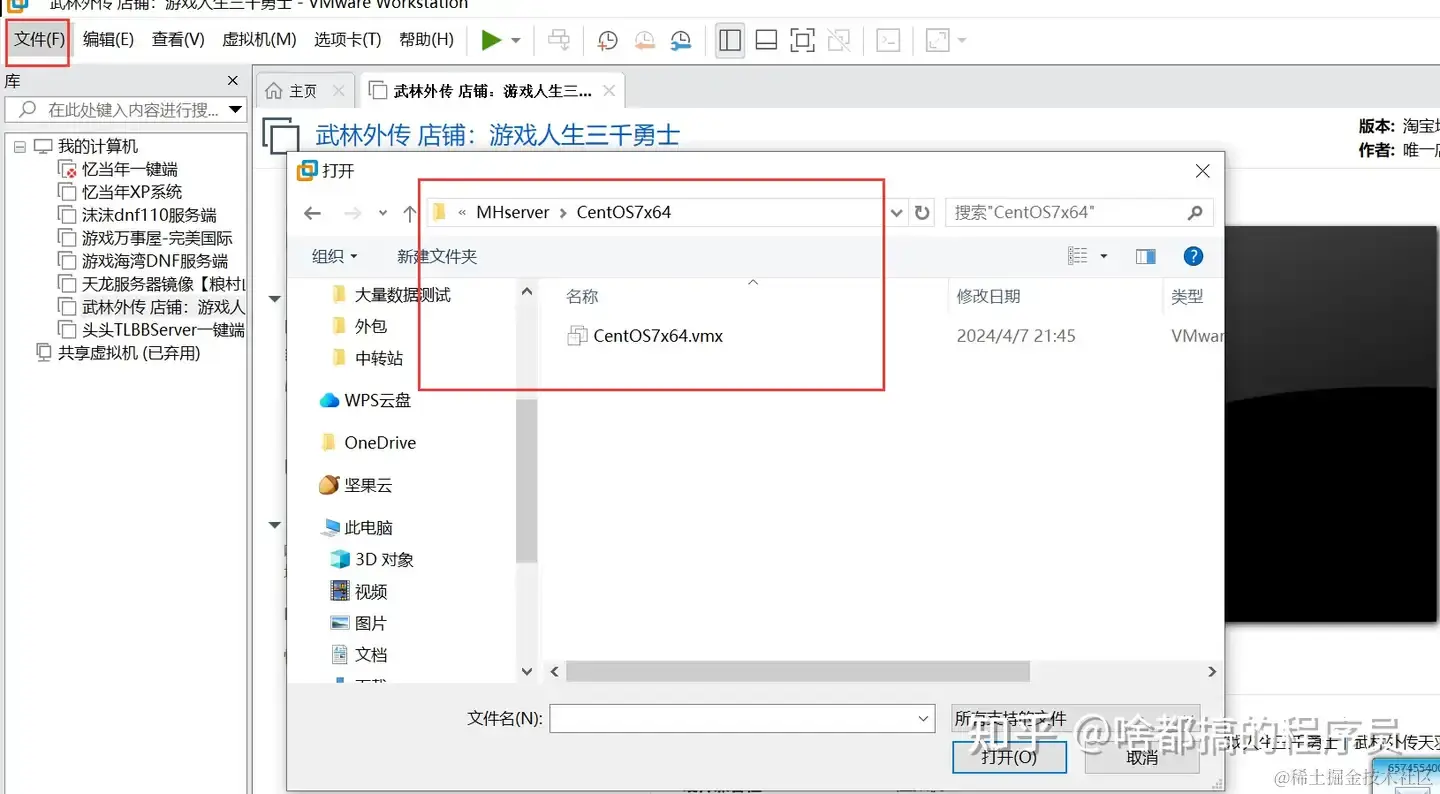Toggle the show library sidebar icon
This screenshot has height=794, width=1440.
(x=730, y=40)
